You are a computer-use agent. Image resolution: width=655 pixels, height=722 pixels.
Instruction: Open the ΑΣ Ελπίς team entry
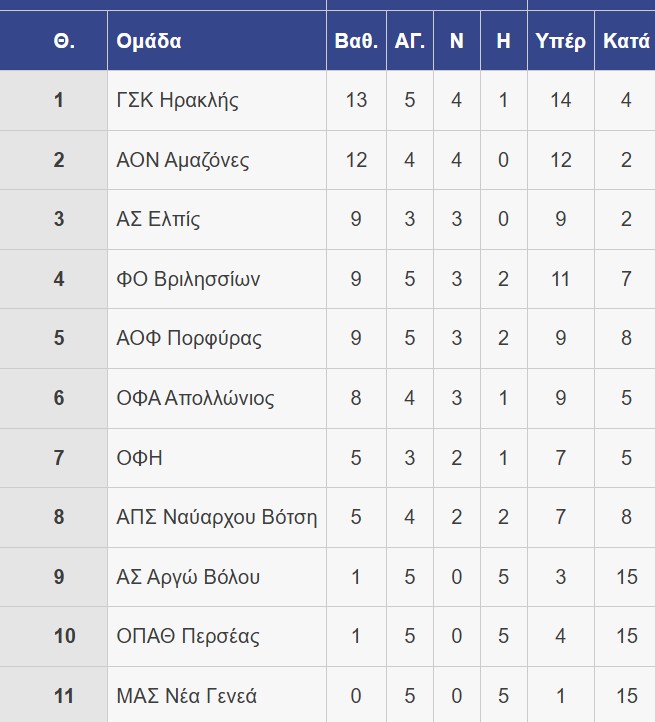158,219
